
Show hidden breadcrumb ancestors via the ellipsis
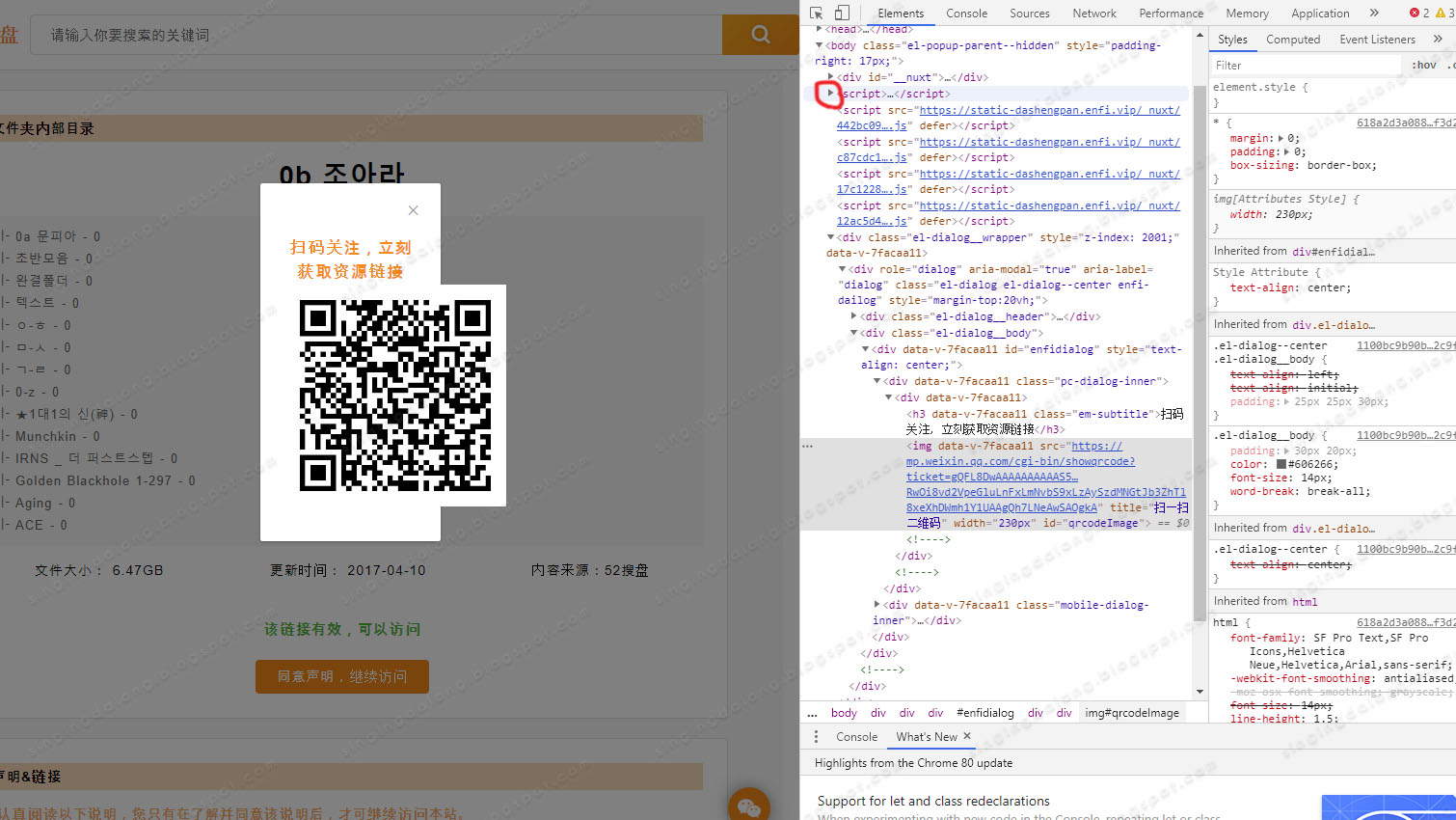(812, 713)
